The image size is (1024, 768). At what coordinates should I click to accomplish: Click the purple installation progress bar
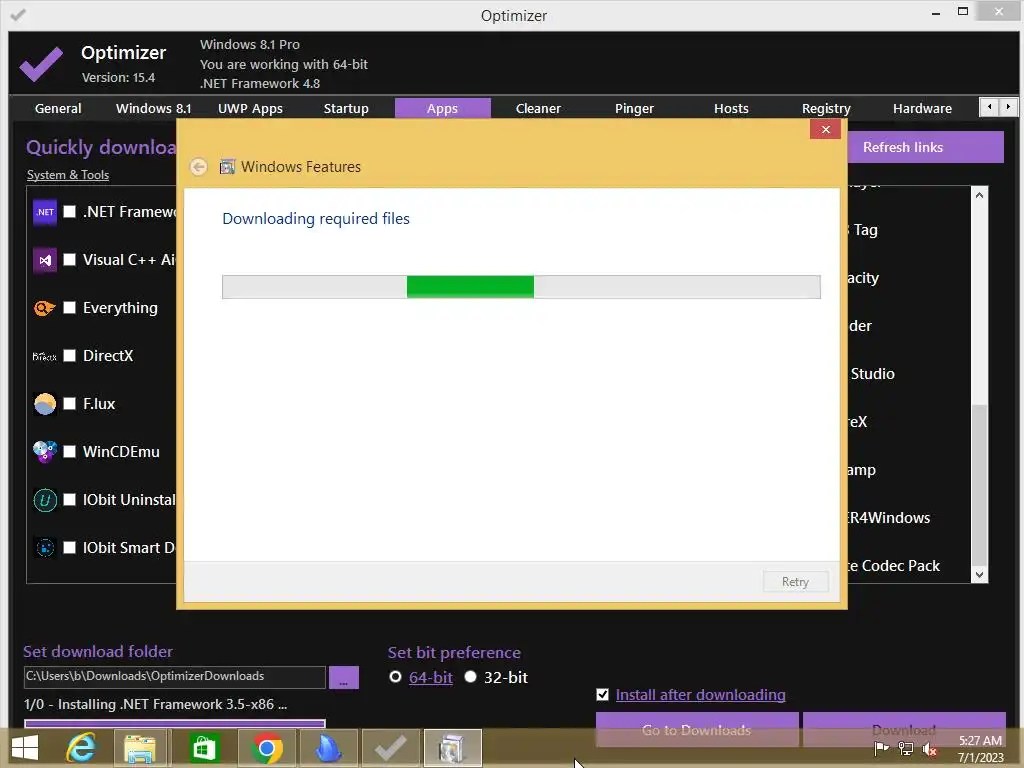pos(174,723)
